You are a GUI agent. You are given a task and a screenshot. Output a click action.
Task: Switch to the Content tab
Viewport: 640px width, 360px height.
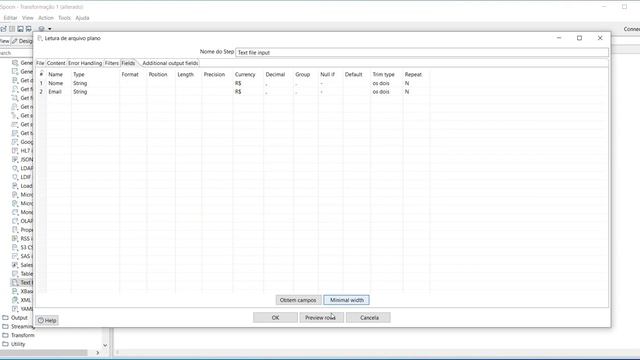[56, 63]
